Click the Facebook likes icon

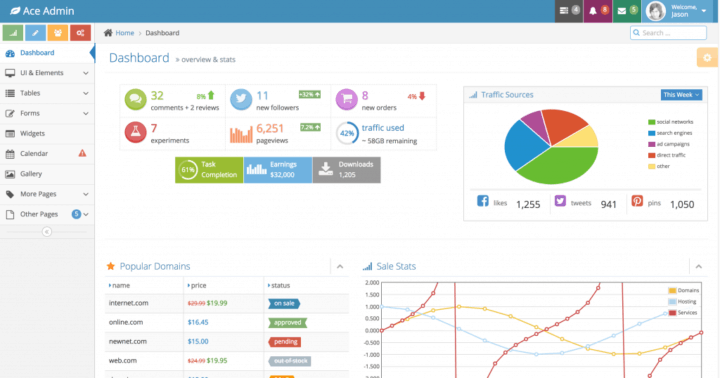483,201
